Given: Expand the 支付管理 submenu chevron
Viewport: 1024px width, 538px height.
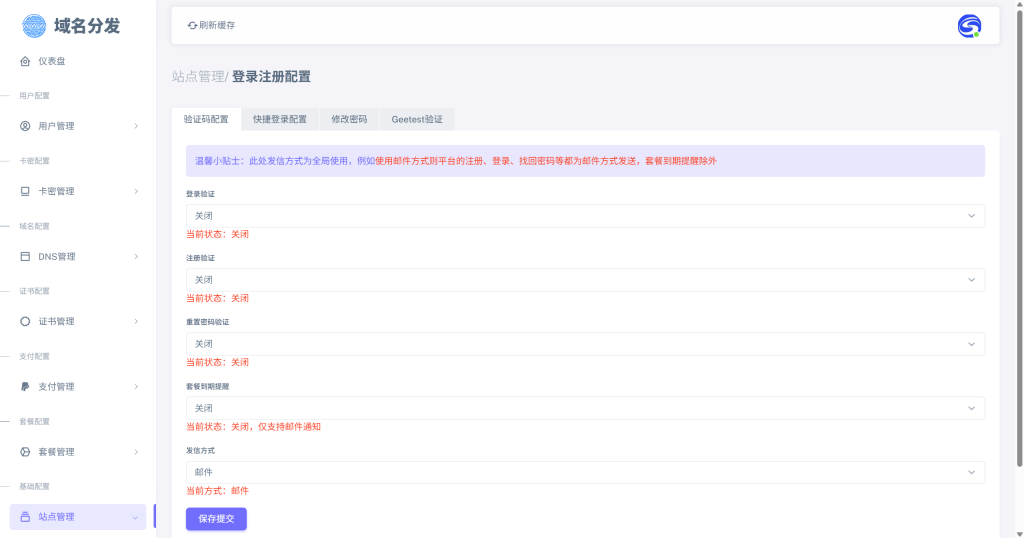Looking at the screenshot, I should coord(136,387).
